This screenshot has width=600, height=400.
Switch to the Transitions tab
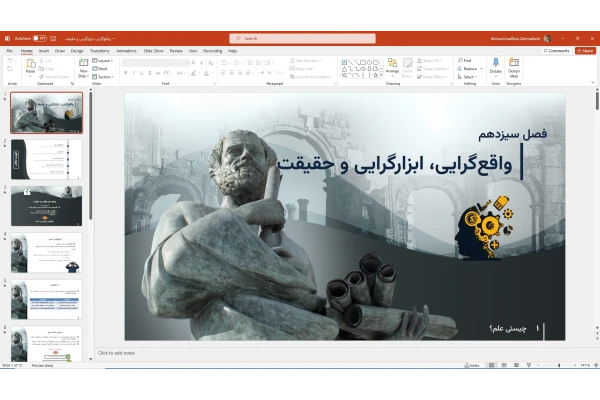pos(100,50)
